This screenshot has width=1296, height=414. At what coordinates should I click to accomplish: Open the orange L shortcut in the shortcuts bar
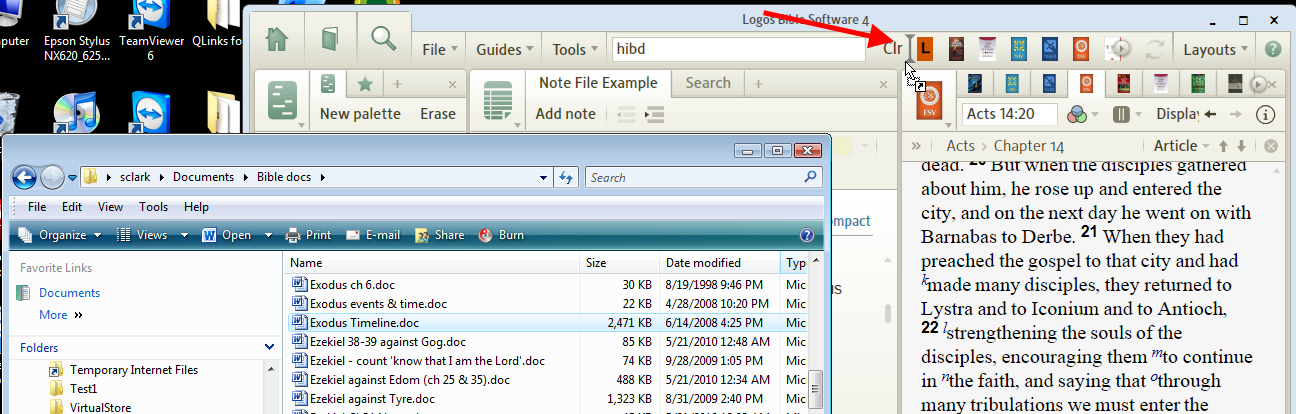[x=926, y=48]
